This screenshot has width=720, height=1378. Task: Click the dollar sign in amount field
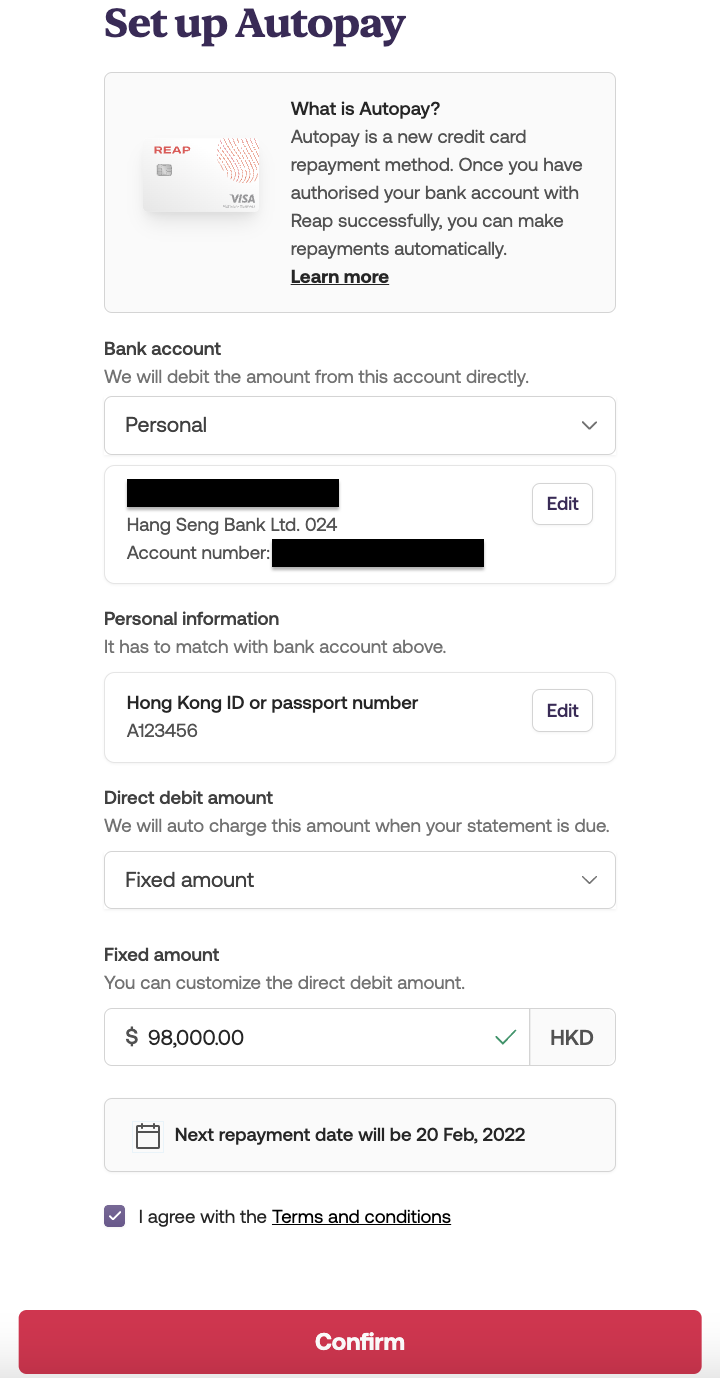click(x=131, y=1038)
